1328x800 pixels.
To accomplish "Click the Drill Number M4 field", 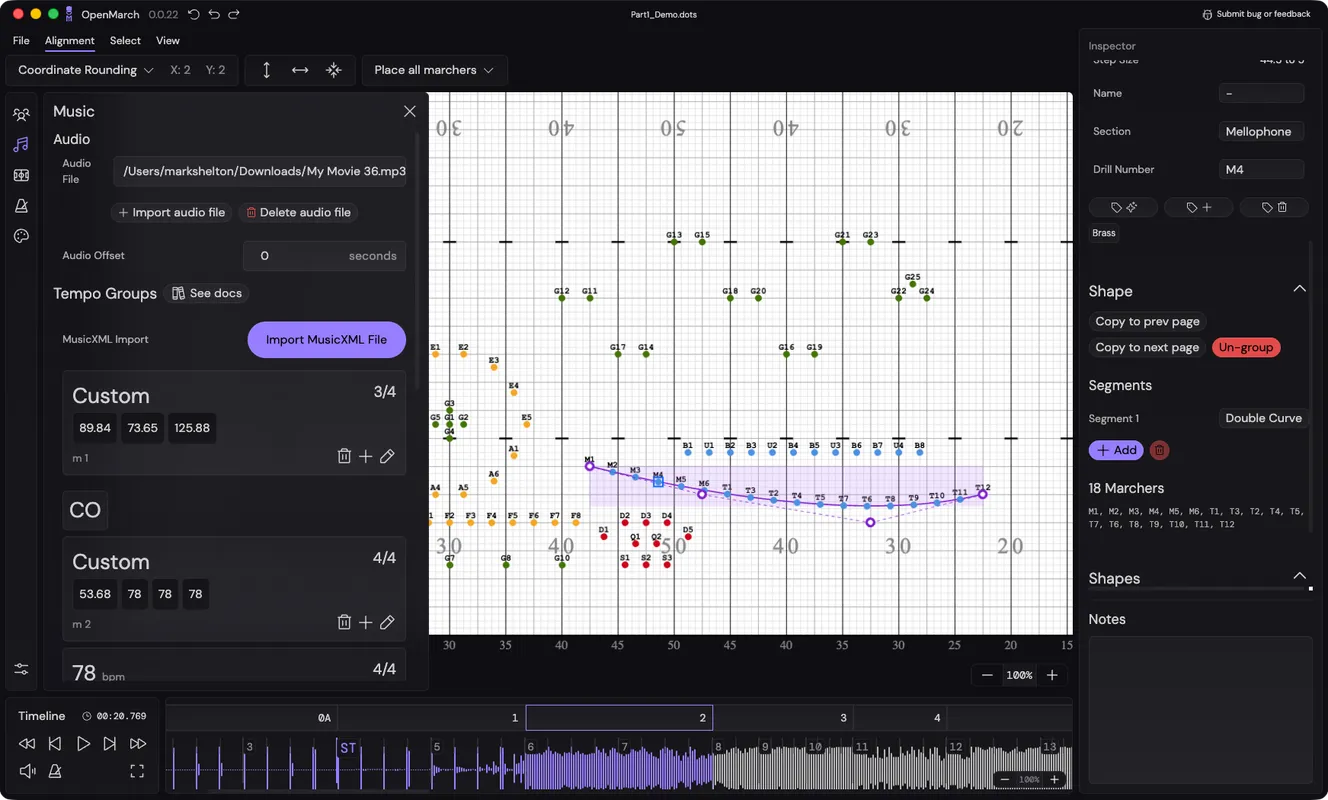I will [1261, 169].
